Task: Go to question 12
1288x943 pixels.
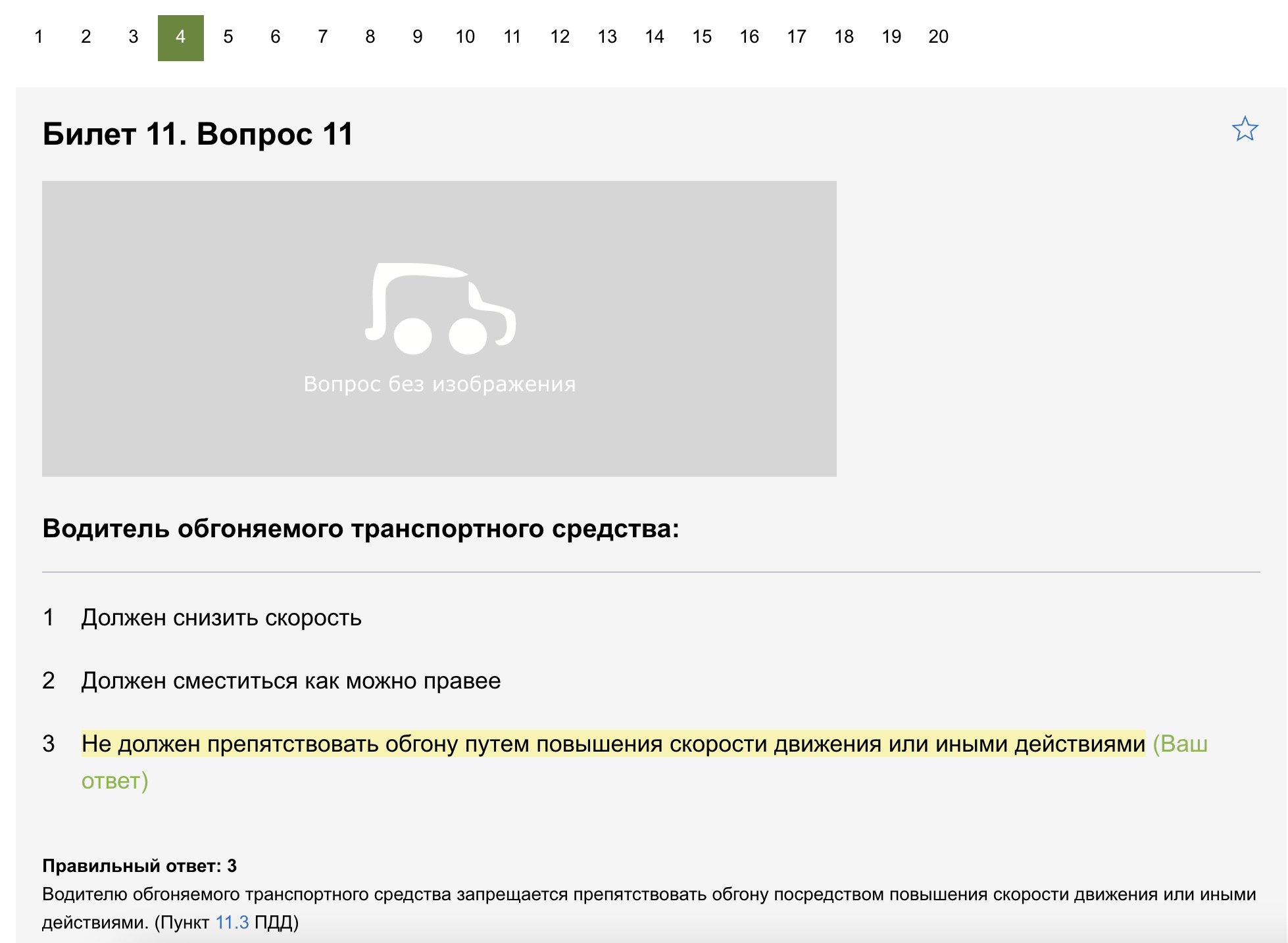Action: point(560,37)
